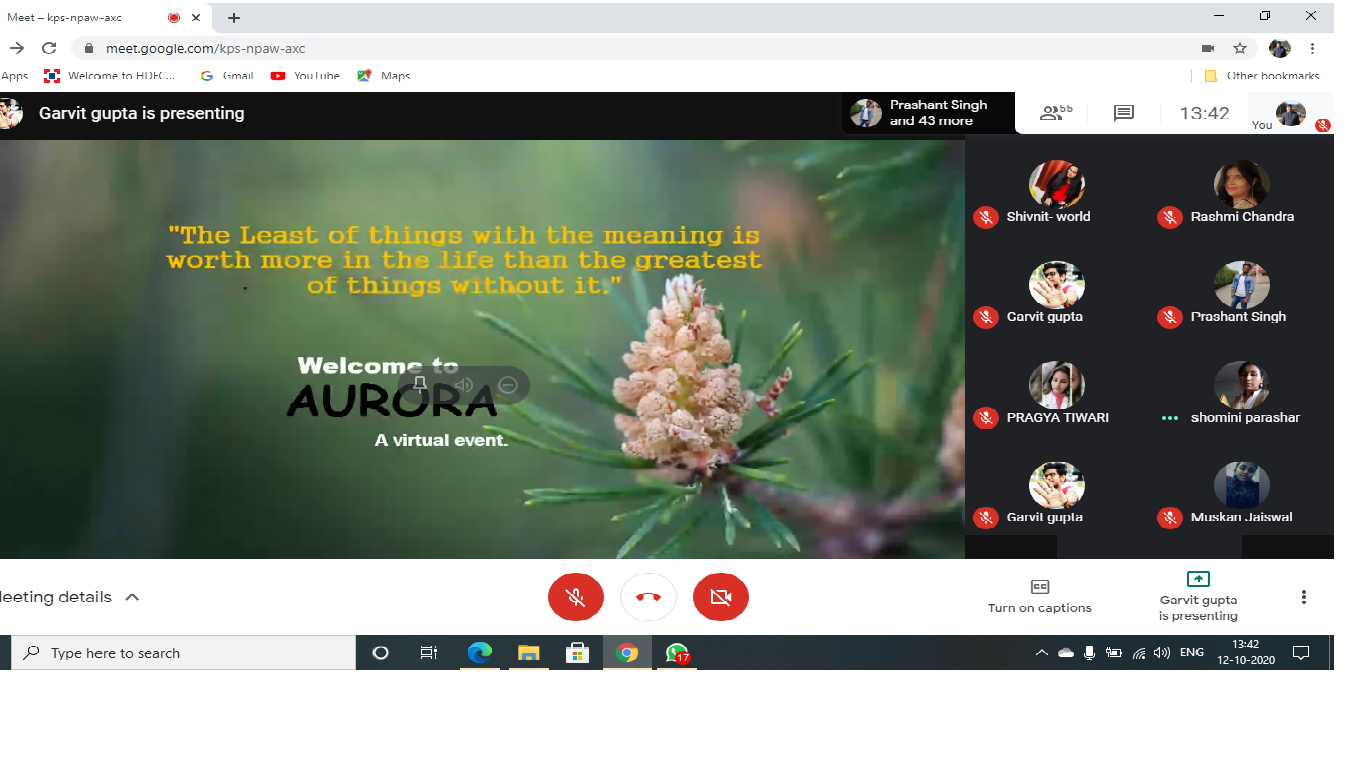The height and width of the screenshot is (768, 1366).
Task: Click the red hang up call button
Action: (648, 597)
